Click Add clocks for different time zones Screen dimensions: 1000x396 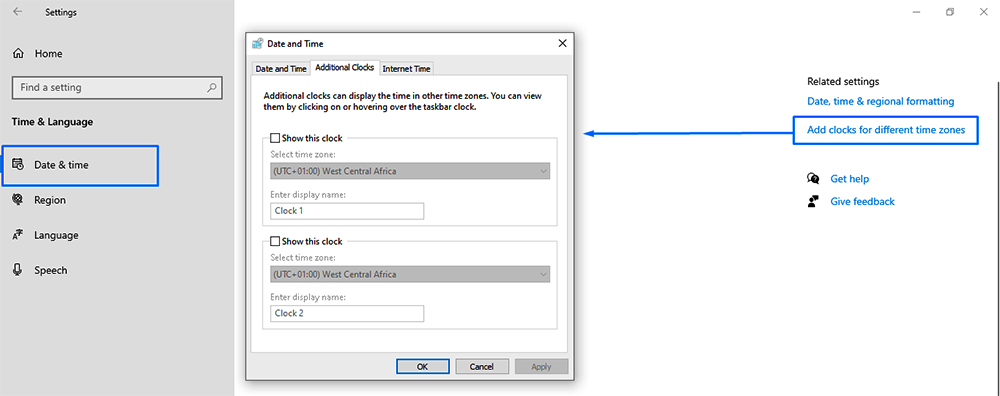(886, 130)
